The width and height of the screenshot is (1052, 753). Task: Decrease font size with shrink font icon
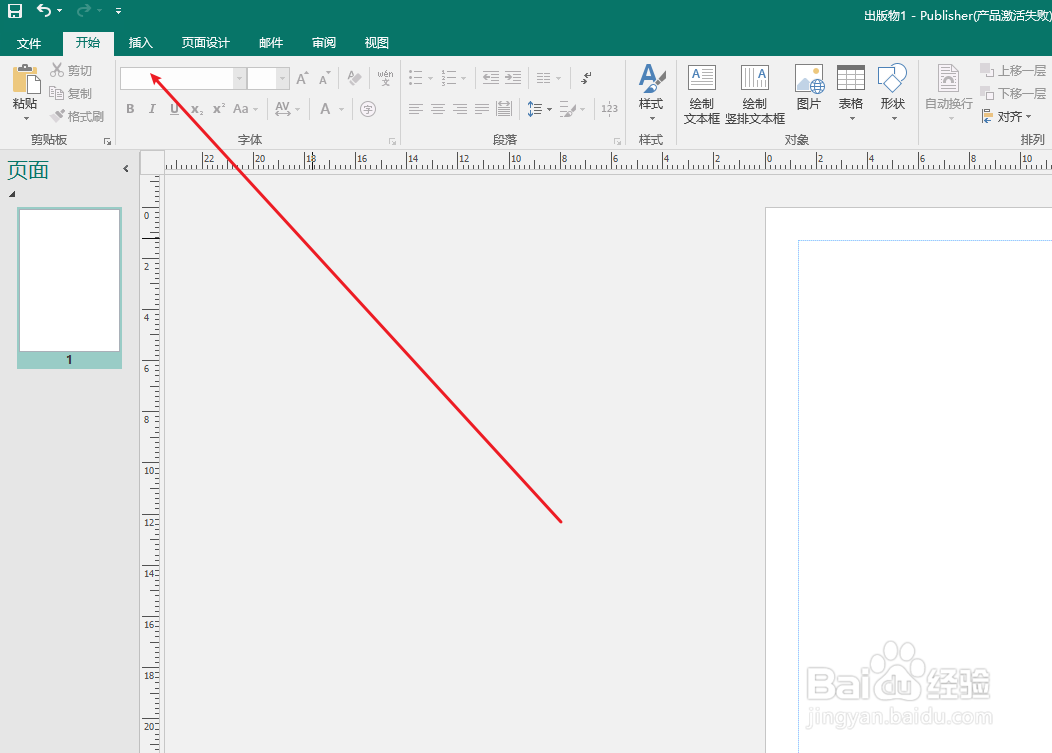tap(325, 79)
